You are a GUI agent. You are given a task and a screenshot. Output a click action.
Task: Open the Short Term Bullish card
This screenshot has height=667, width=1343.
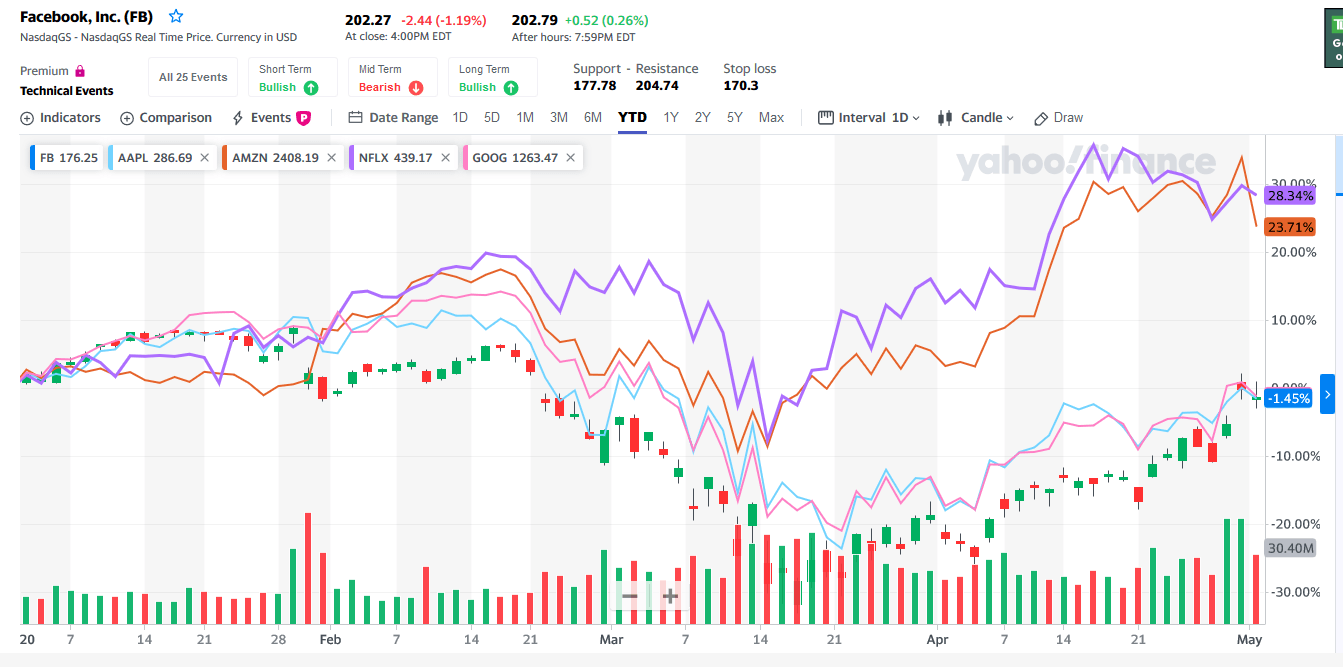[293, 77]
